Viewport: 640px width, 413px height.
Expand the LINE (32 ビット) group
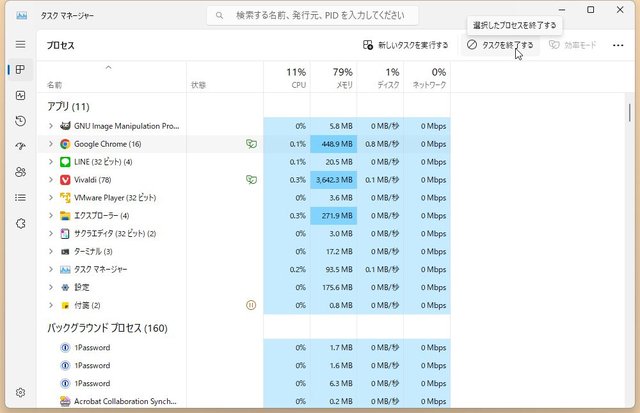pos(51,162)
